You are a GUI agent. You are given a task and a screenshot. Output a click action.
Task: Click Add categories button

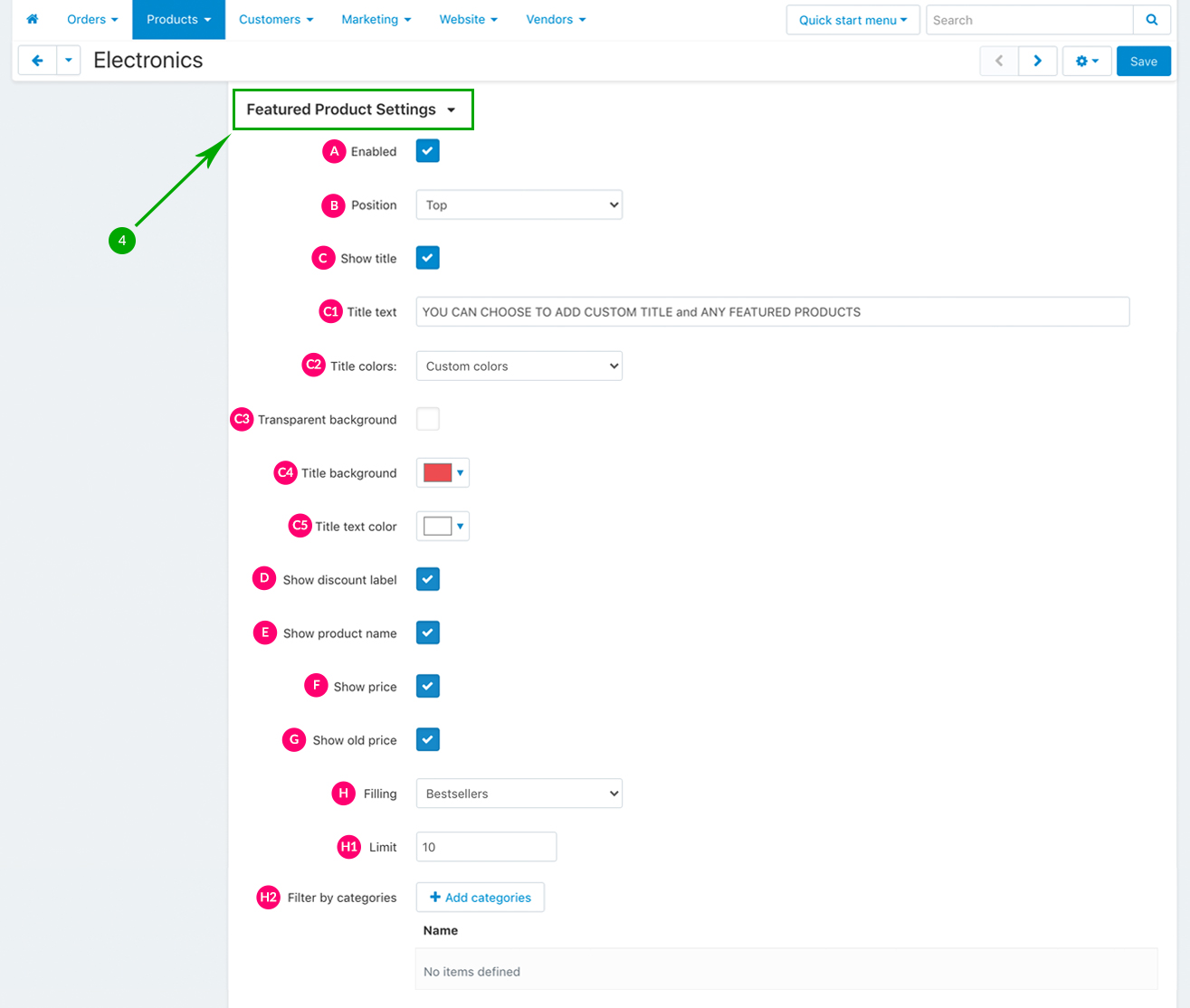(x=480, y=898)
